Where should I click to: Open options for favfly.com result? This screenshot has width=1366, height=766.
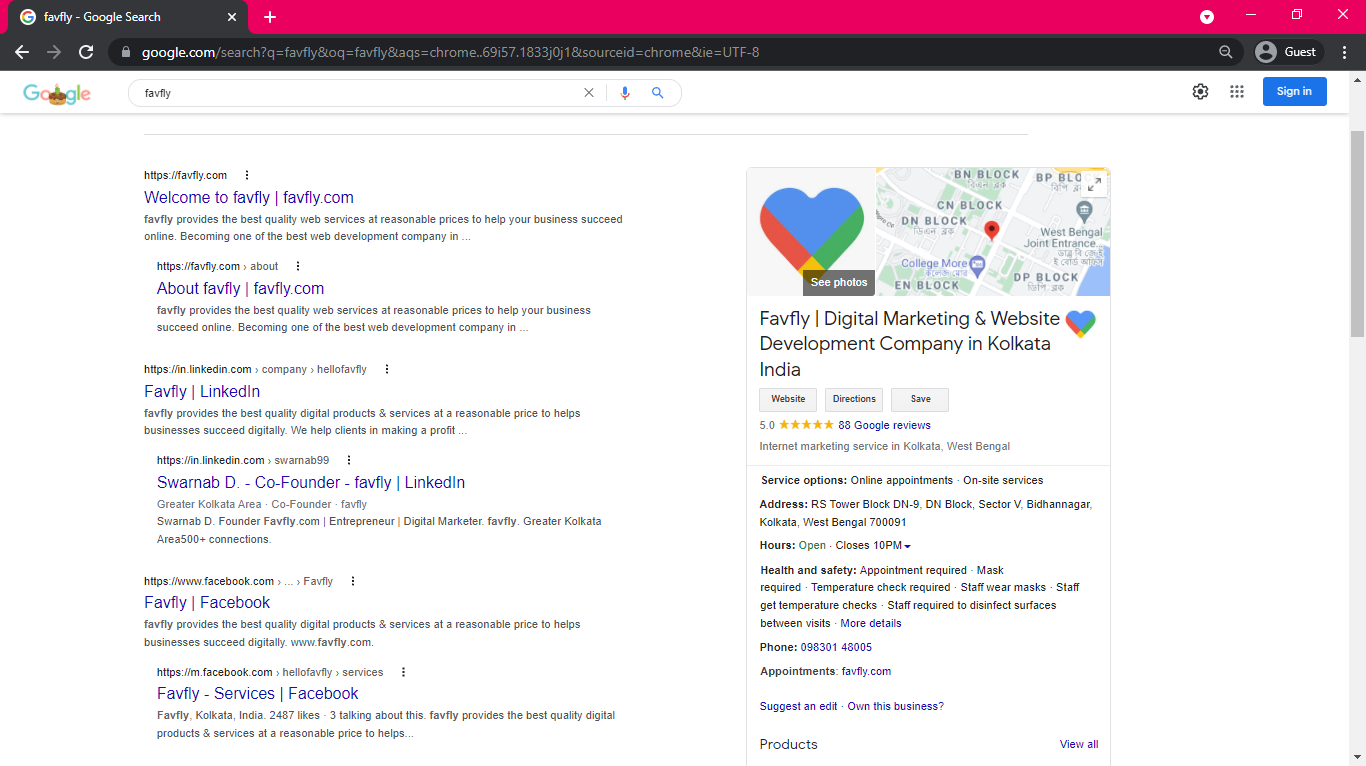pos(247,176)
